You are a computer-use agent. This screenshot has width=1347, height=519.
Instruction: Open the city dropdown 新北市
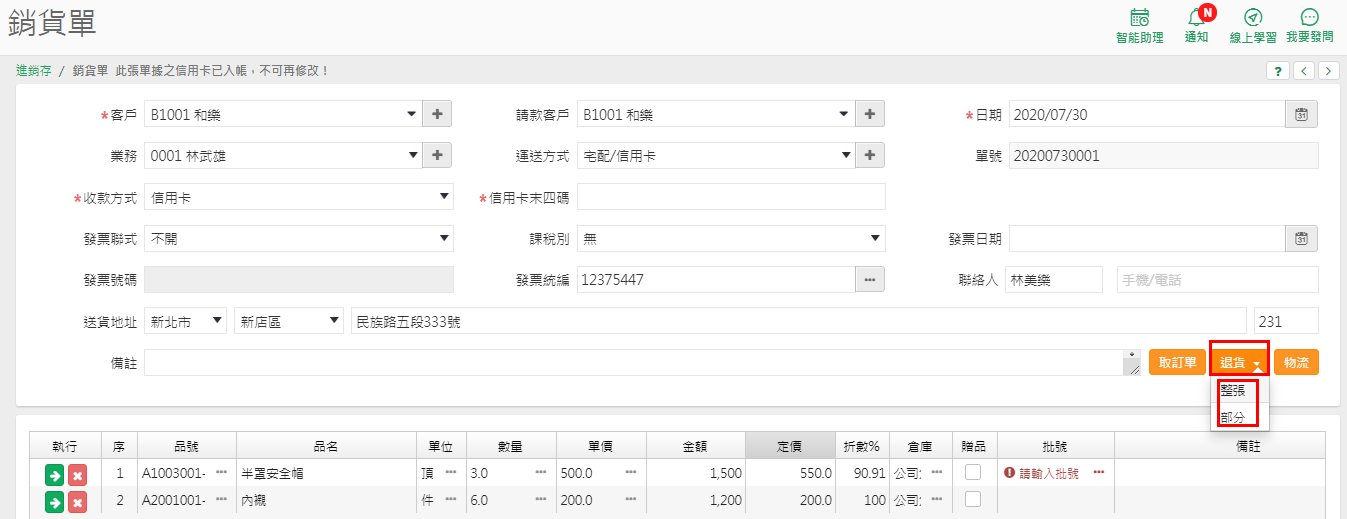pos(186,321)
